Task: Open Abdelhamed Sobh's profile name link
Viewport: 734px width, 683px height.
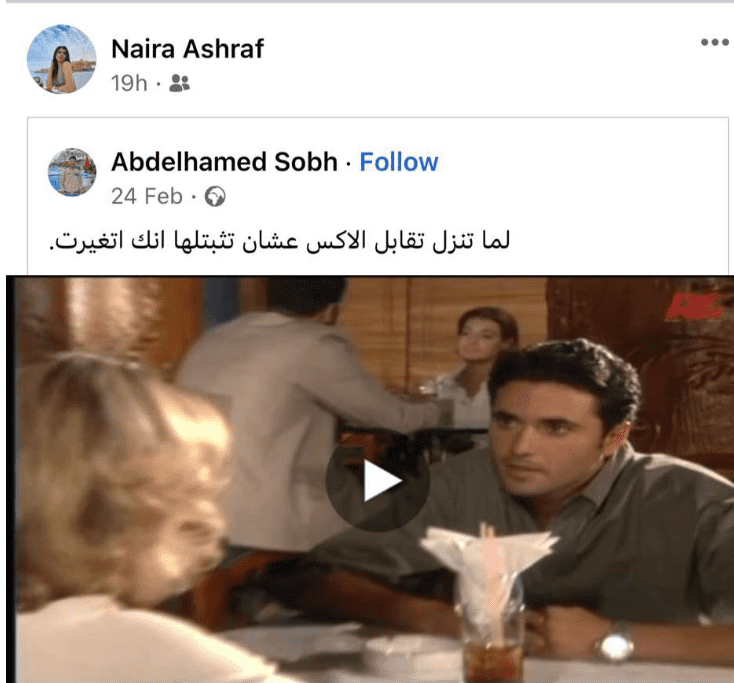Action: point(224,162)
